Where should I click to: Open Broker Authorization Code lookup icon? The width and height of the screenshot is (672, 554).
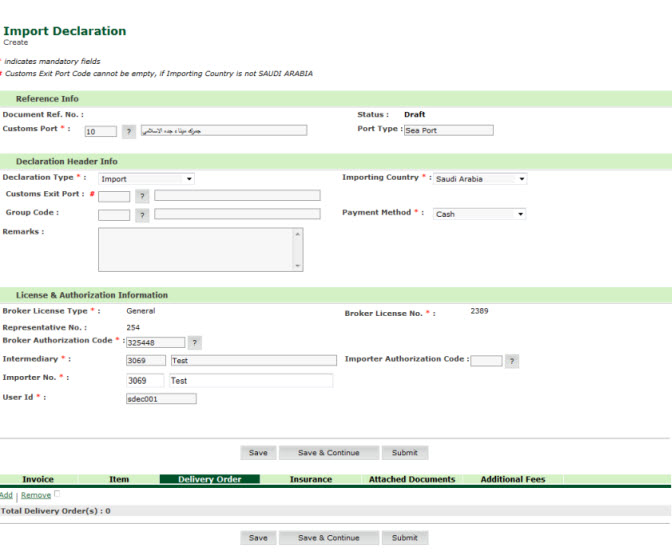(x=194, y=342)
